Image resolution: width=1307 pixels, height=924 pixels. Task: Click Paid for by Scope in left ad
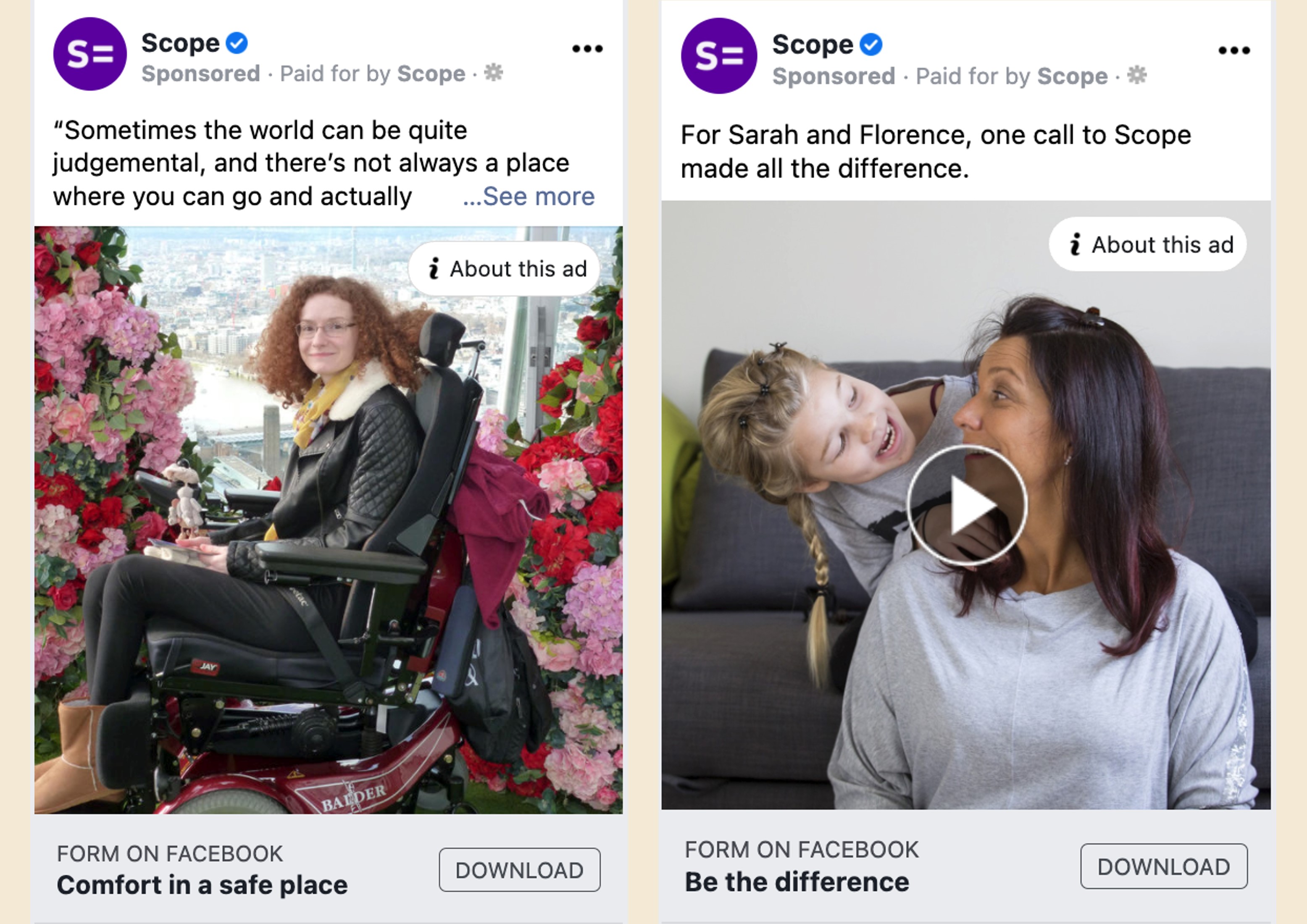click(x=373, y=73)
